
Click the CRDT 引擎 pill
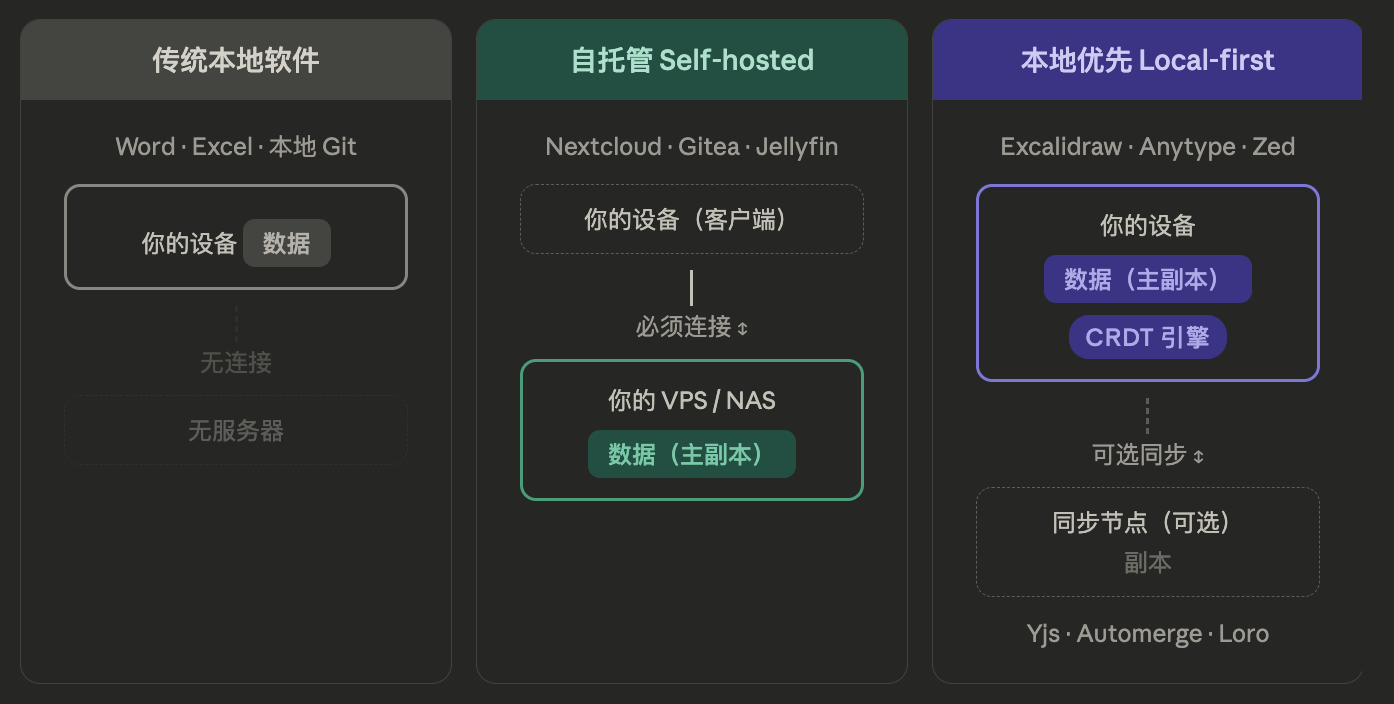(x=1147, y=337)
